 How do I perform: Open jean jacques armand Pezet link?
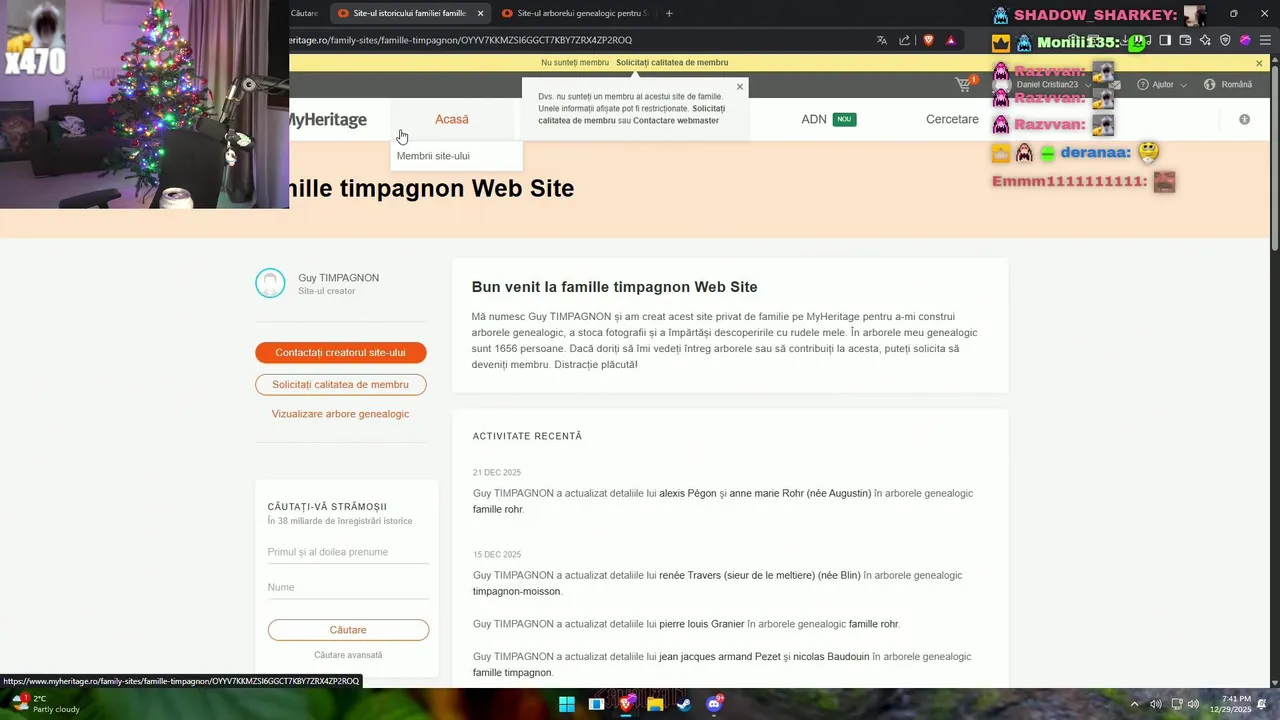720,657
